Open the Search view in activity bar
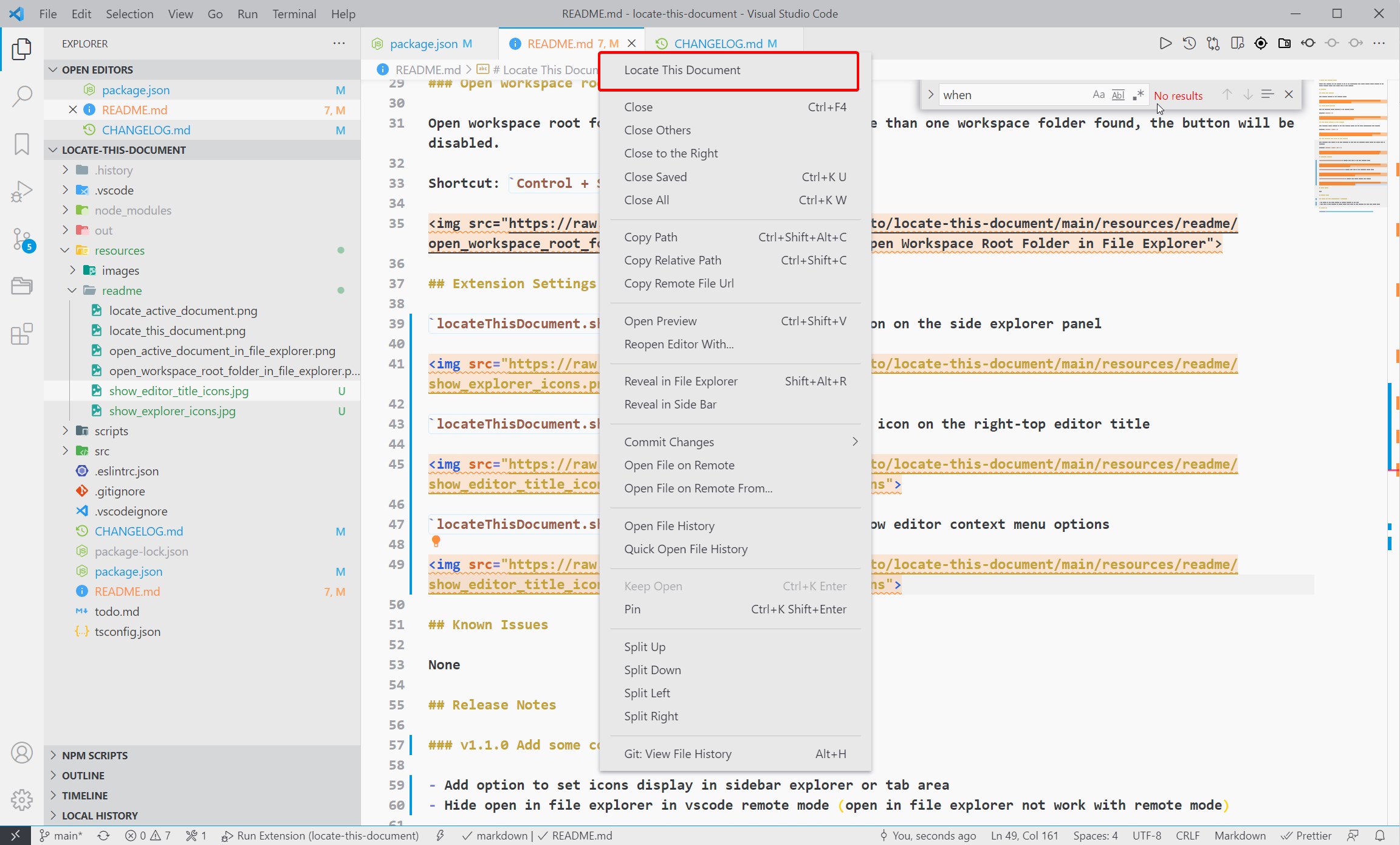 point(22,96)
